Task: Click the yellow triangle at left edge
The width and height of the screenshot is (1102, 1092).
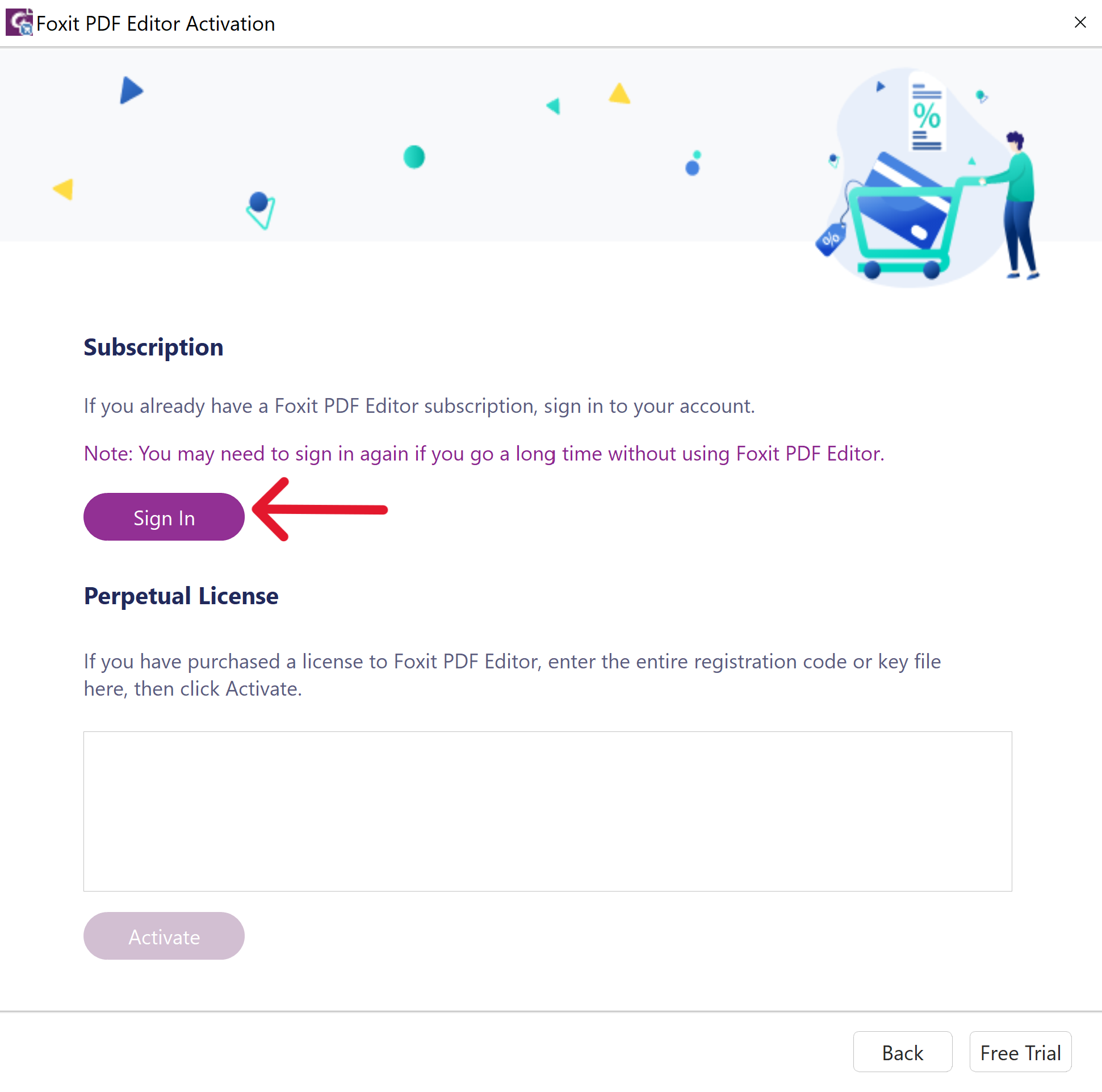Action: point(64,189)
